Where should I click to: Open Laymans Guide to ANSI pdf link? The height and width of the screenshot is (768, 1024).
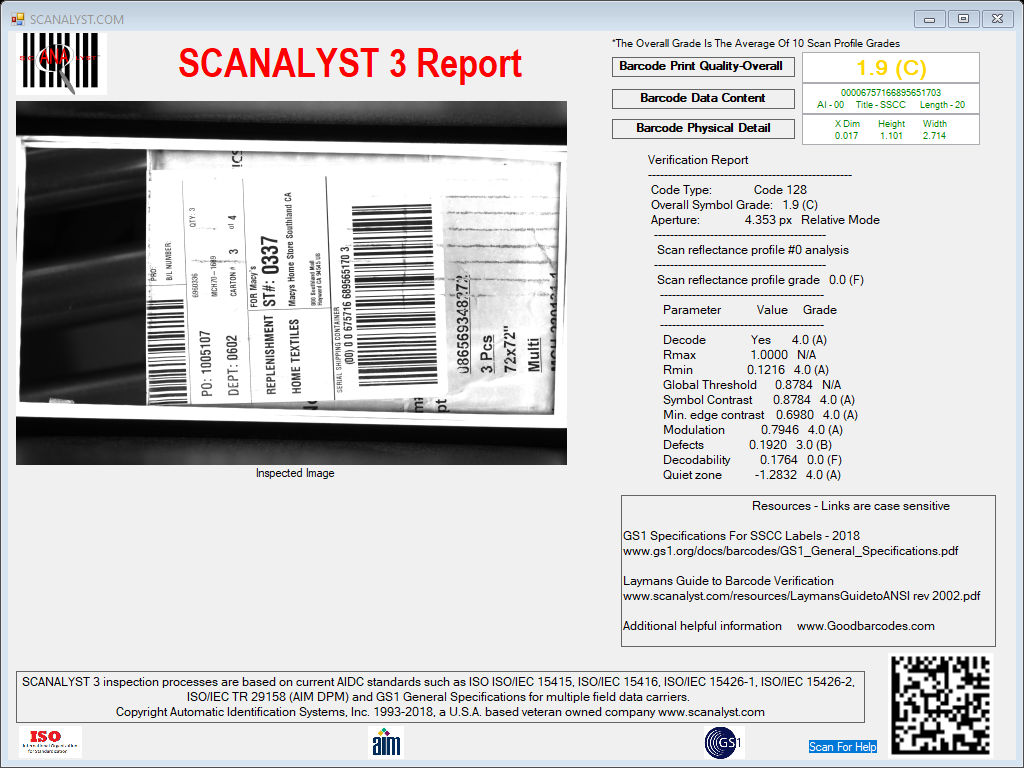[801, 596]
